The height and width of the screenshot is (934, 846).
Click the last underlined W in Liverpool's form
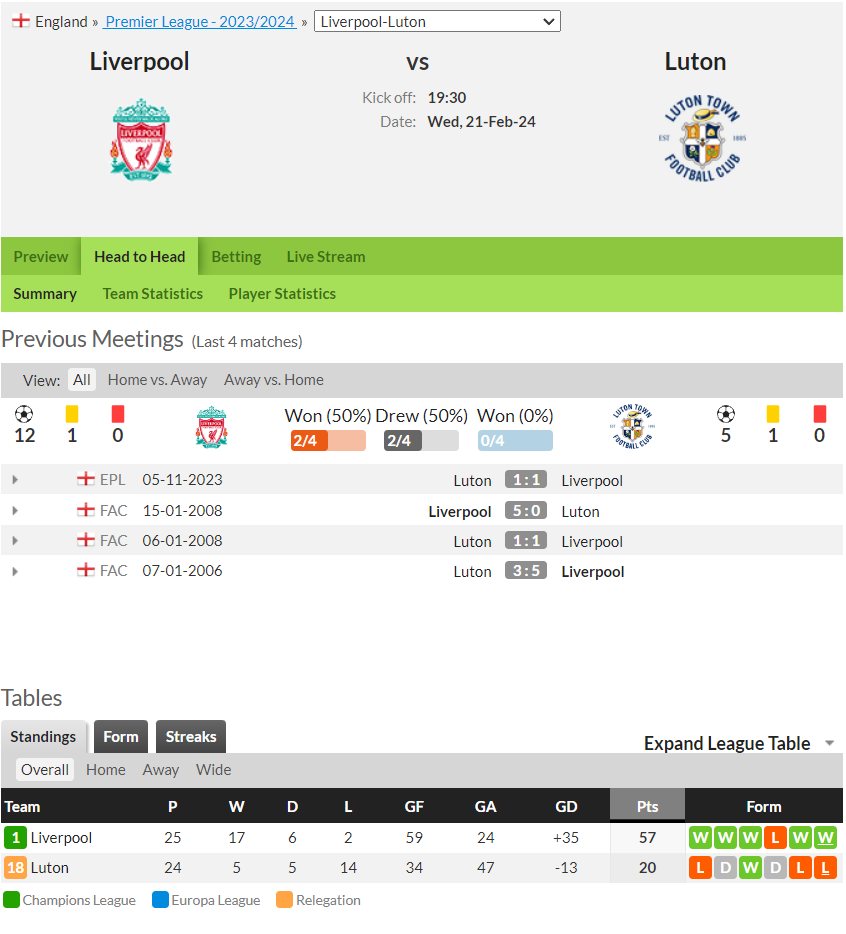[x=825, y=838]
